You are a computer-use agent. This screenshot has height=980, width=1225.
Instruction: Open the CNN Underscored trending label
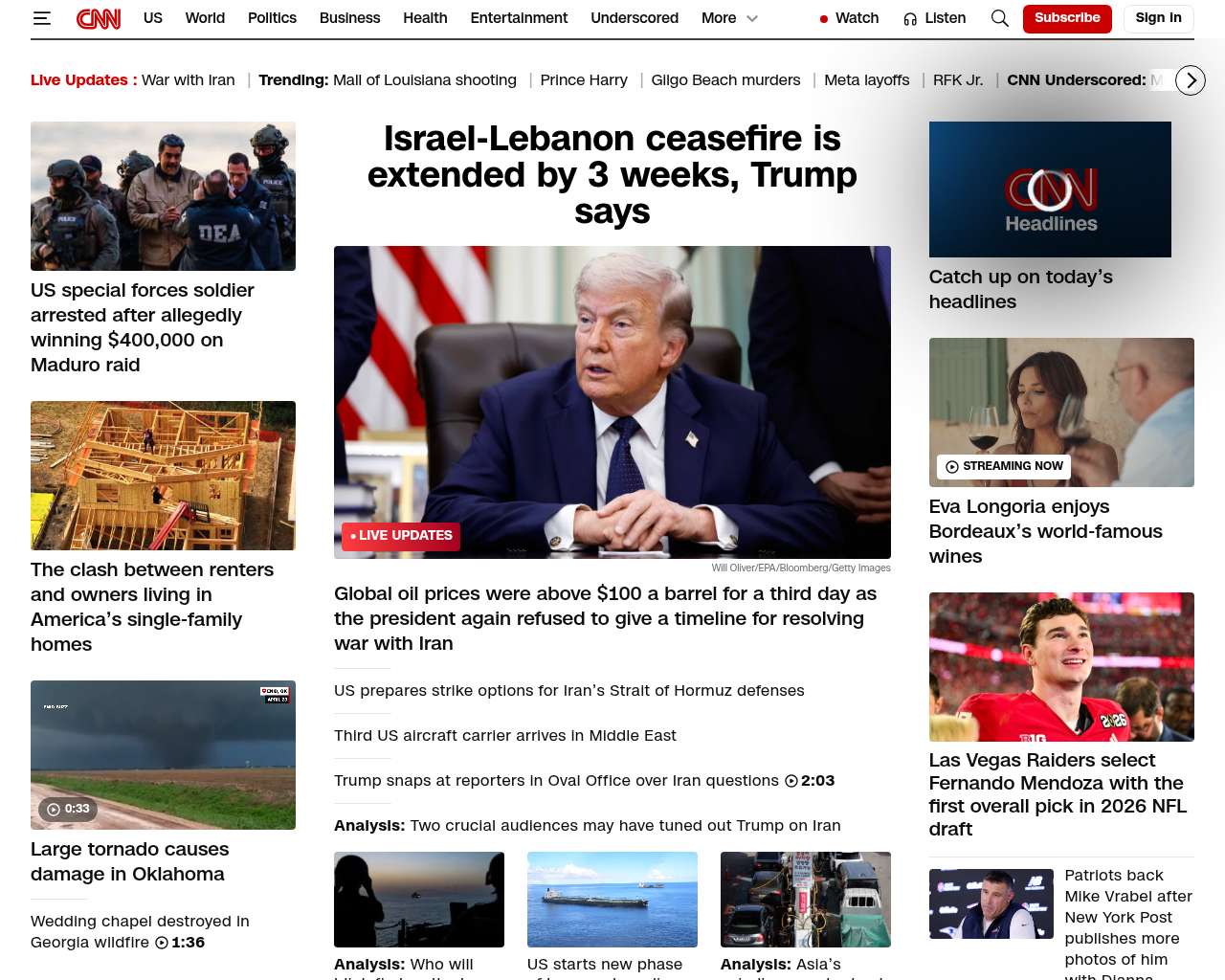coord(1077,80)
